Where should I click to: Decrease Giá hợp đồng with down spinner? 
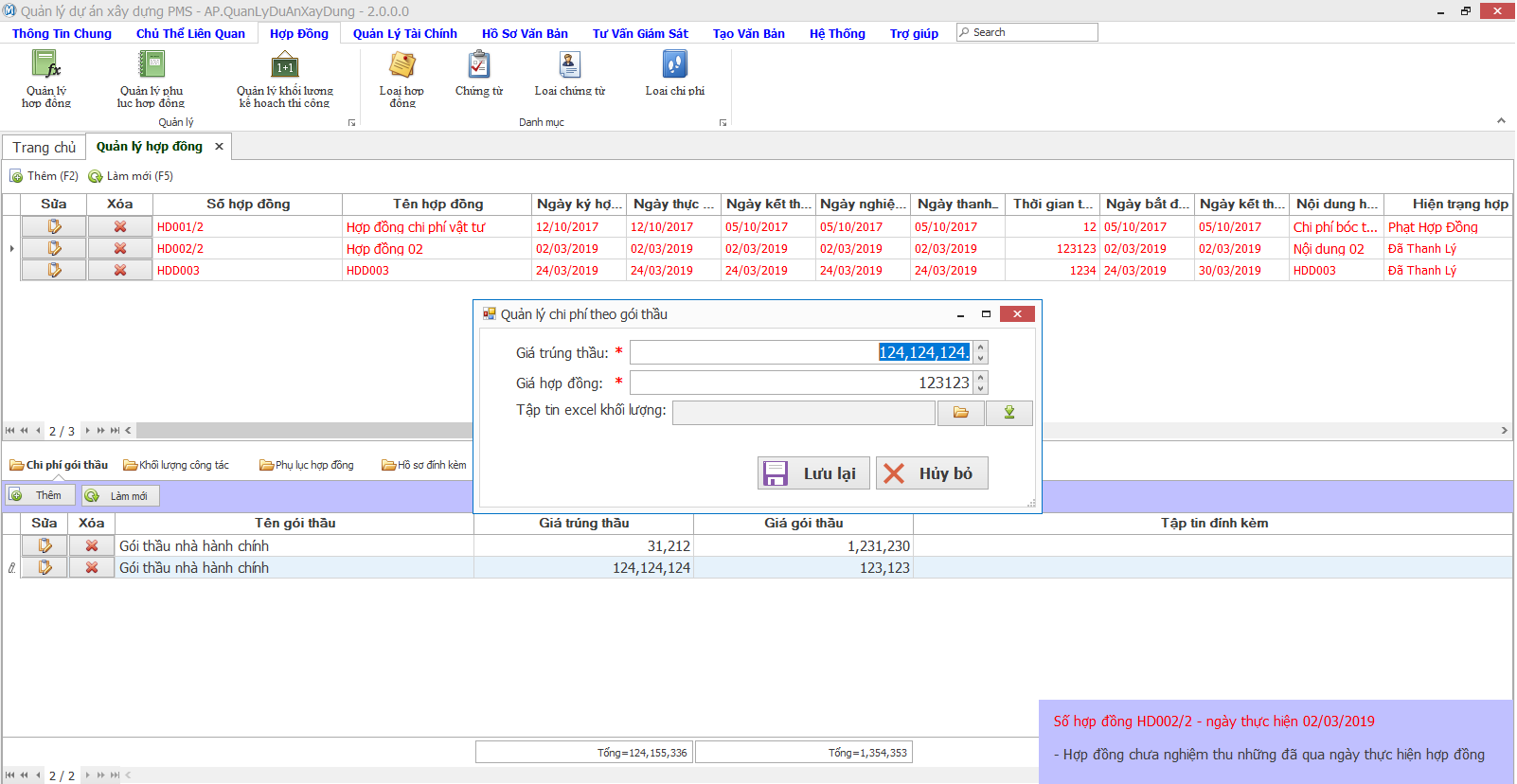click(981, 388)
